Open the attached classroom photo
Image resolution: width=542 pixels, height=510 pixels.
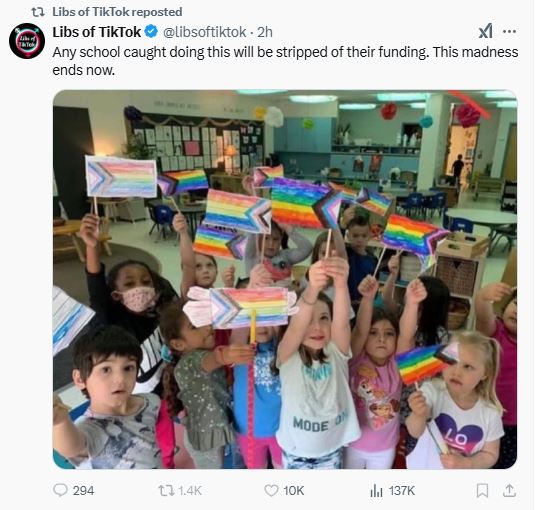[x=285, y=279]
